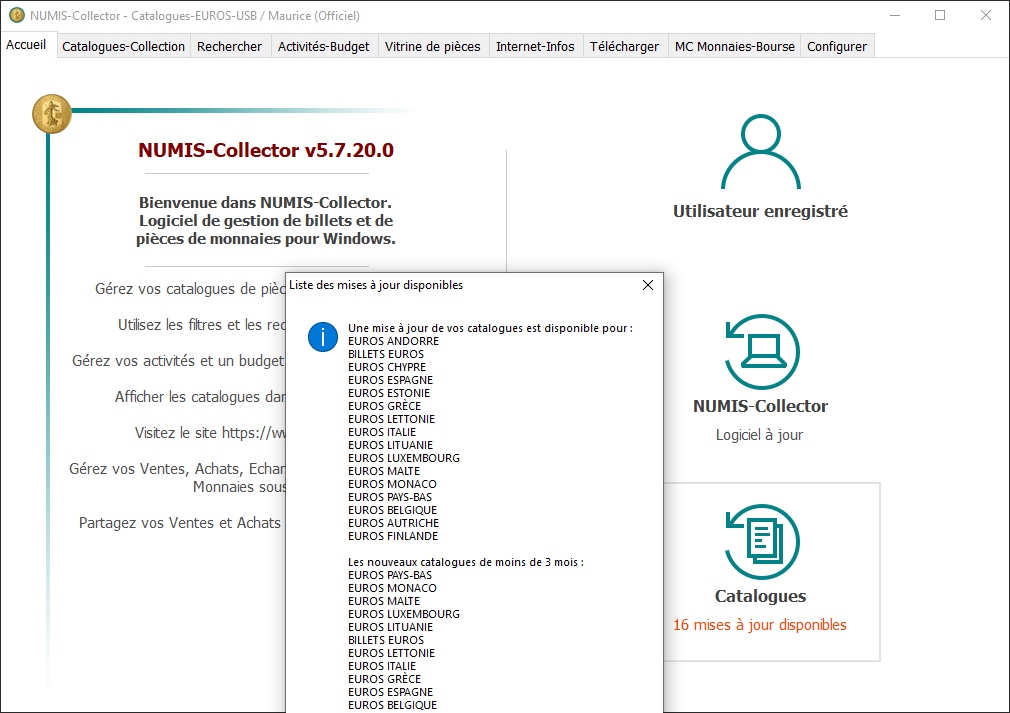
Task: Click the 'Gérez vos activités et un budget' line
Action: [x=178, y=361]
